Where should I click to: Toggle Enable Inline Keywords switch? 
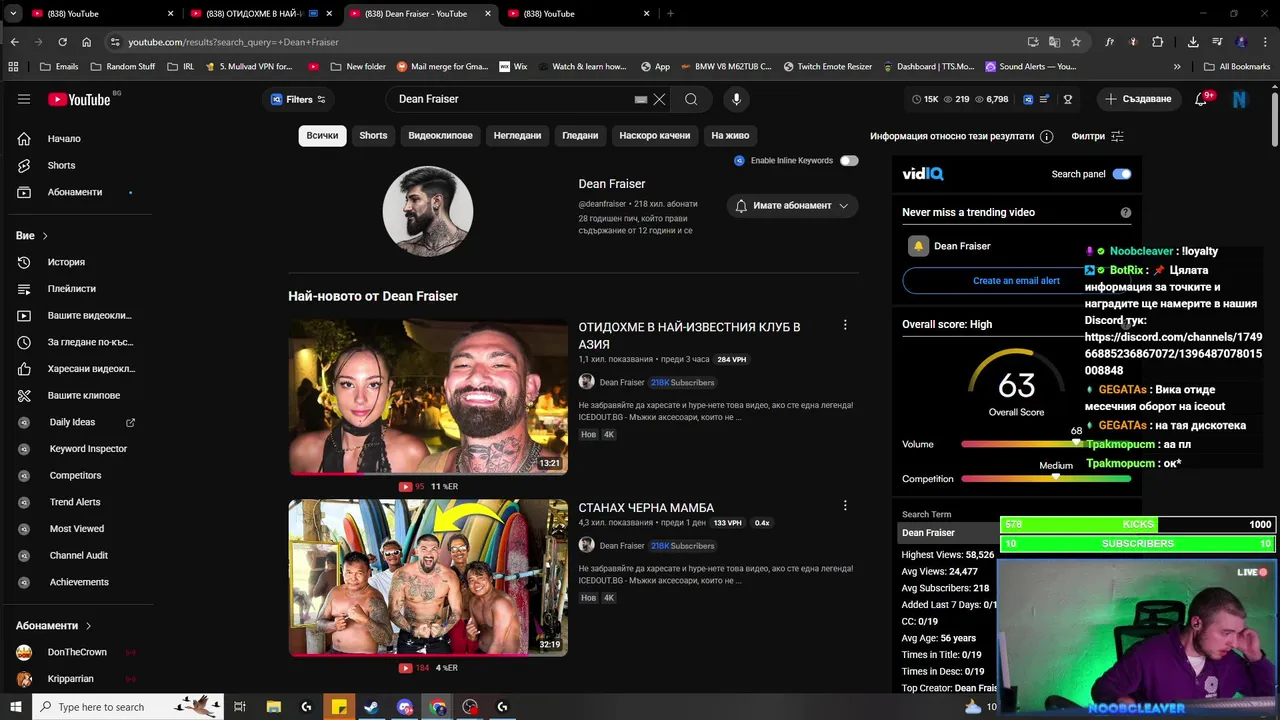pyautogui.click(x=849, y=160)
